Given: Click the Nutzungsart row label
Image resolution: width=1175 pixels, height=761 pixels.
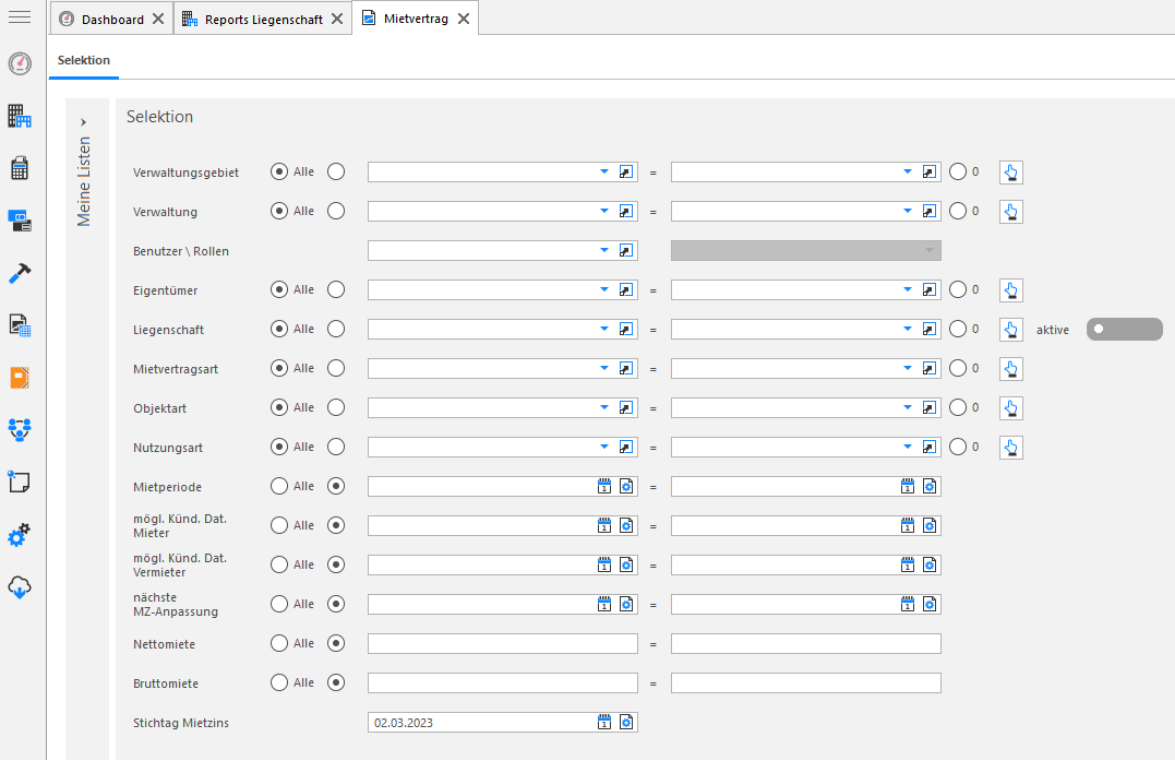Looking at the screenshot, I should click(168, 448).
